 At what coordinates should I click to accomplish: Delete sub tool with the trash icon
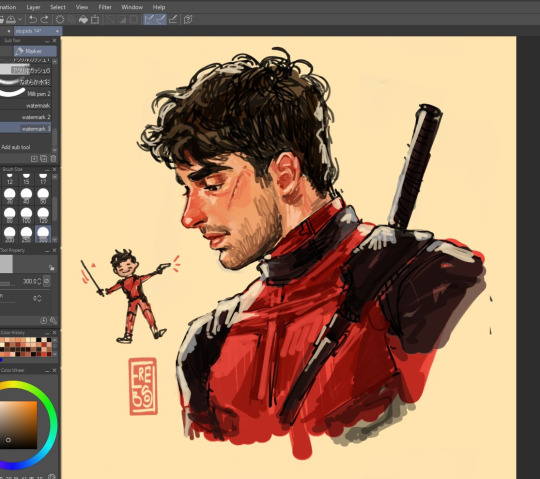tap(53, 159)
